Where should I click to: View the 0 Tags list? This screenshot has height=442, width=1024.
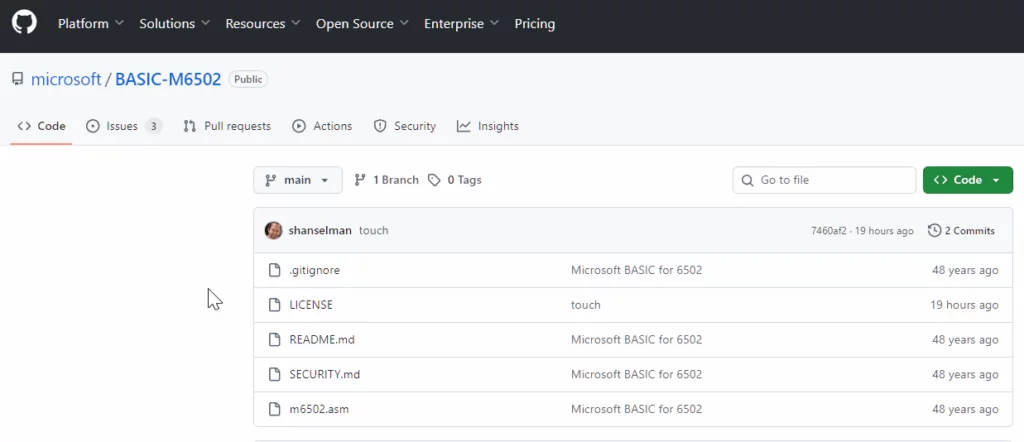pos(455,180)
